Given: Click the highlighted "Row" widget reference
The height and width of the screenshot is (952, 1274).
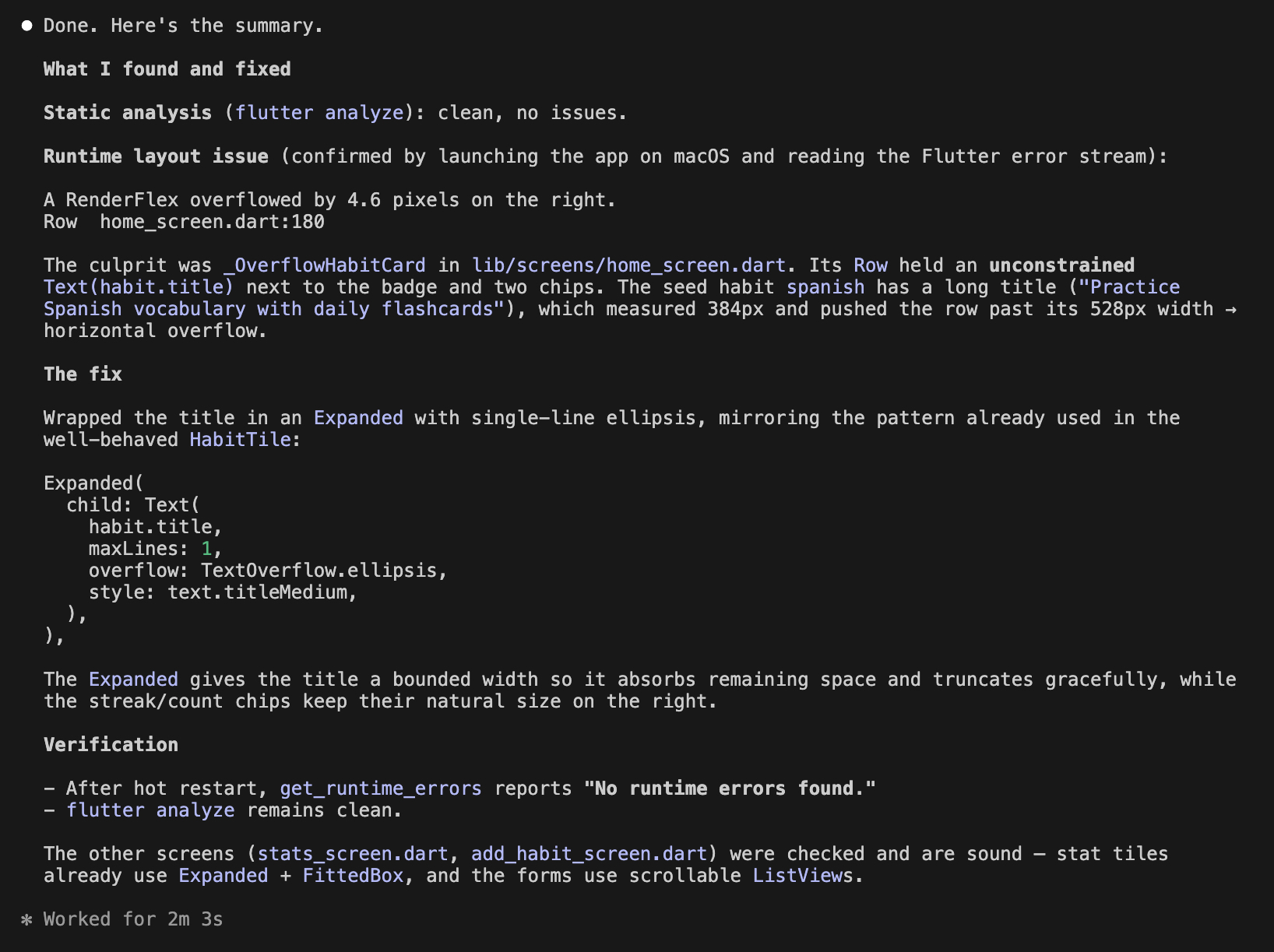Looking at the screenshot, I should [871, 265].
